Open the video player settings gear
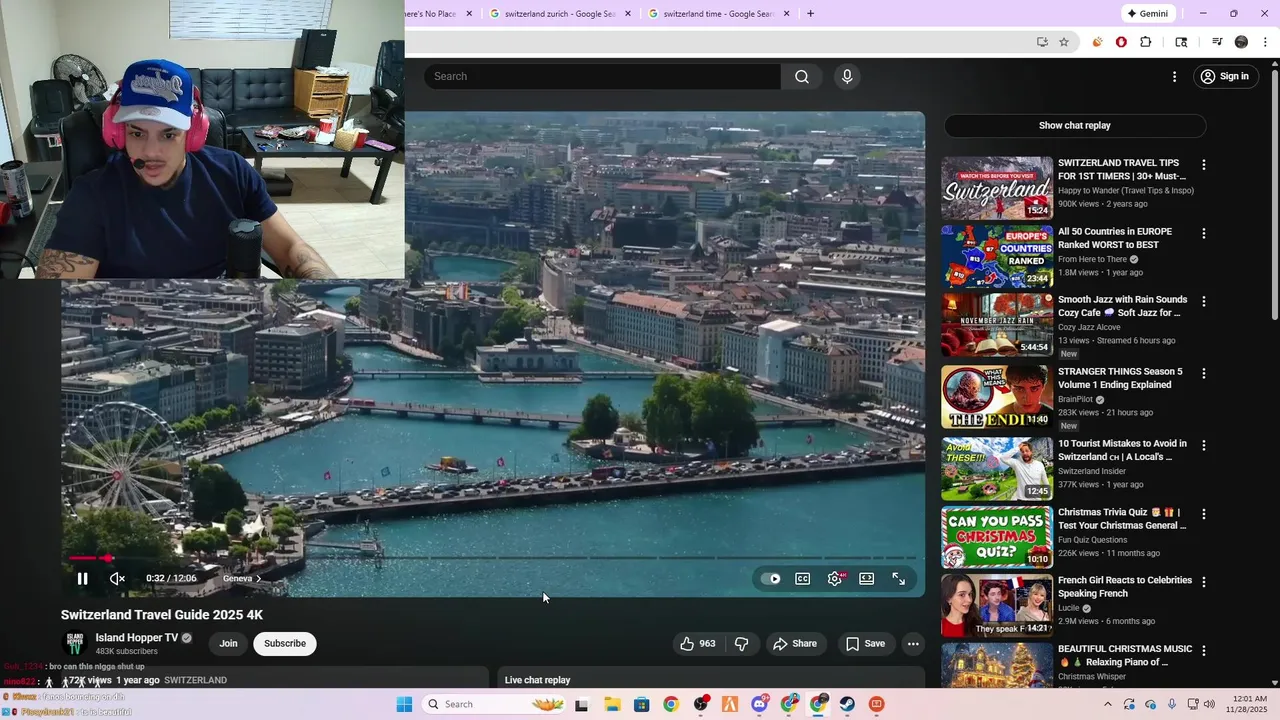 (x=835, y=578)
